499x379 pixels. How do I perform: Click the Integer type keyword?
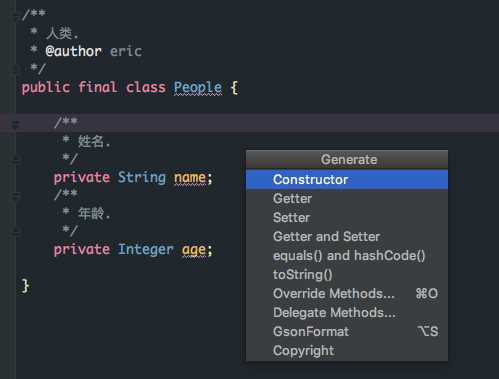[146, 250]
